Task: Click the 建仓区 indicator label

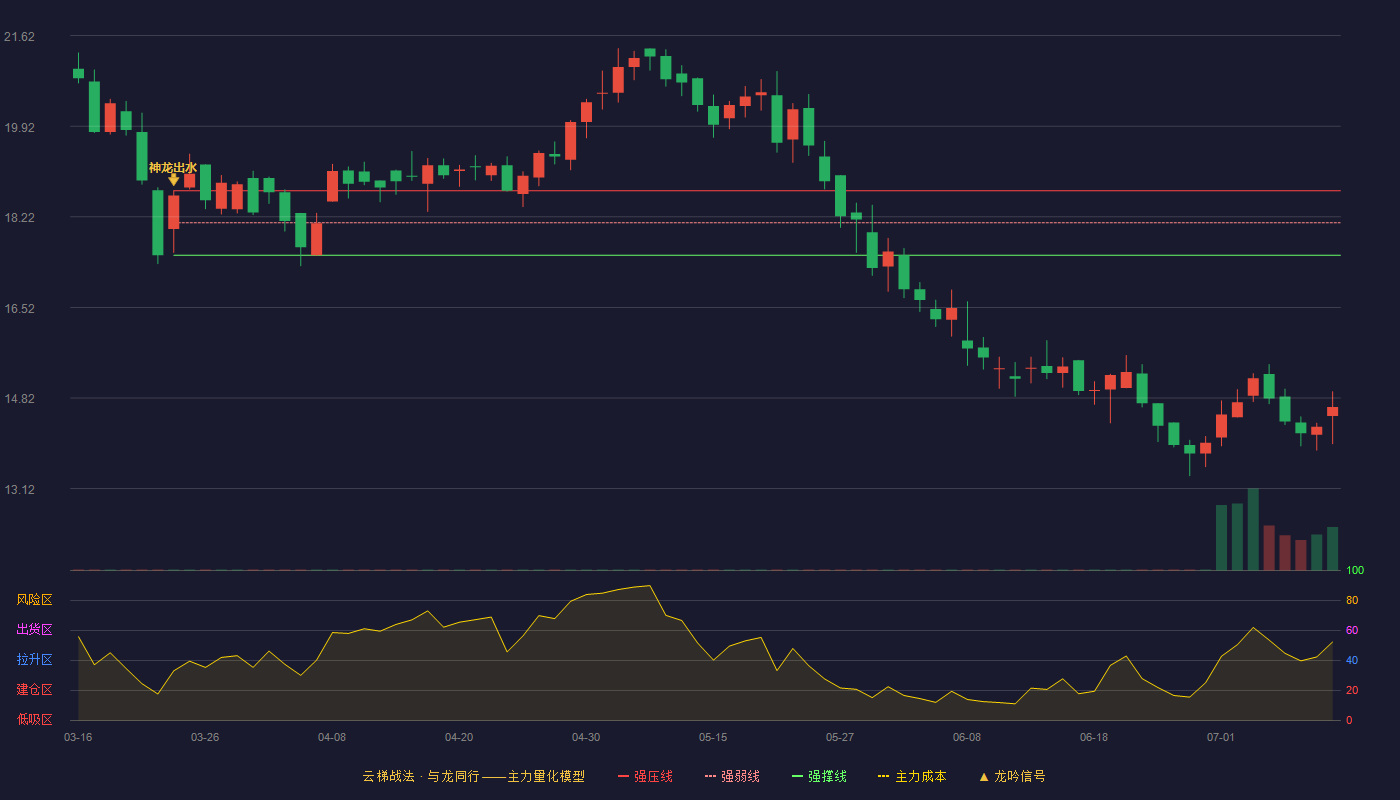Action: click(x=34, y=690)
